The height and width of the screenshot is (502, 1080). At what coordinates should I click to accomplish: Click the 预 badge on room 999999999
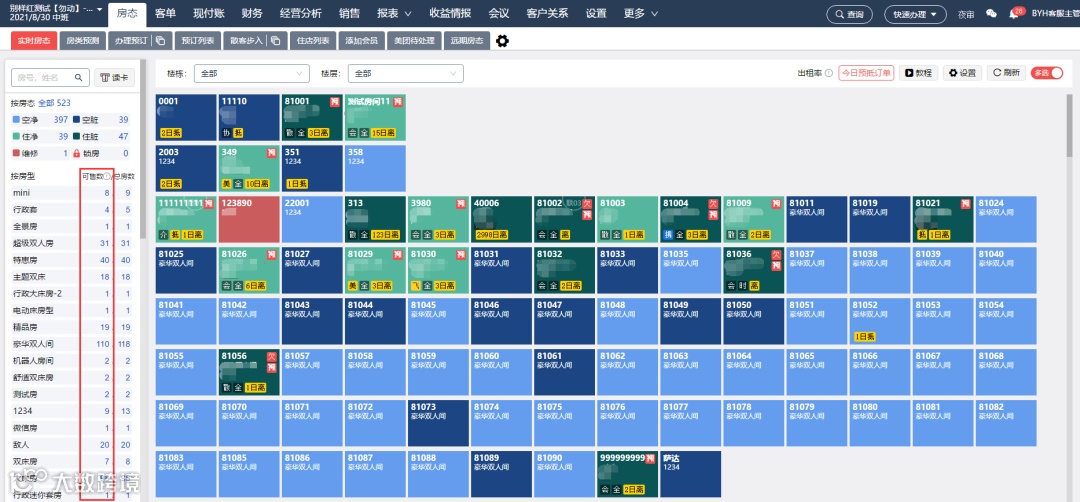click(x=651, y=459)
